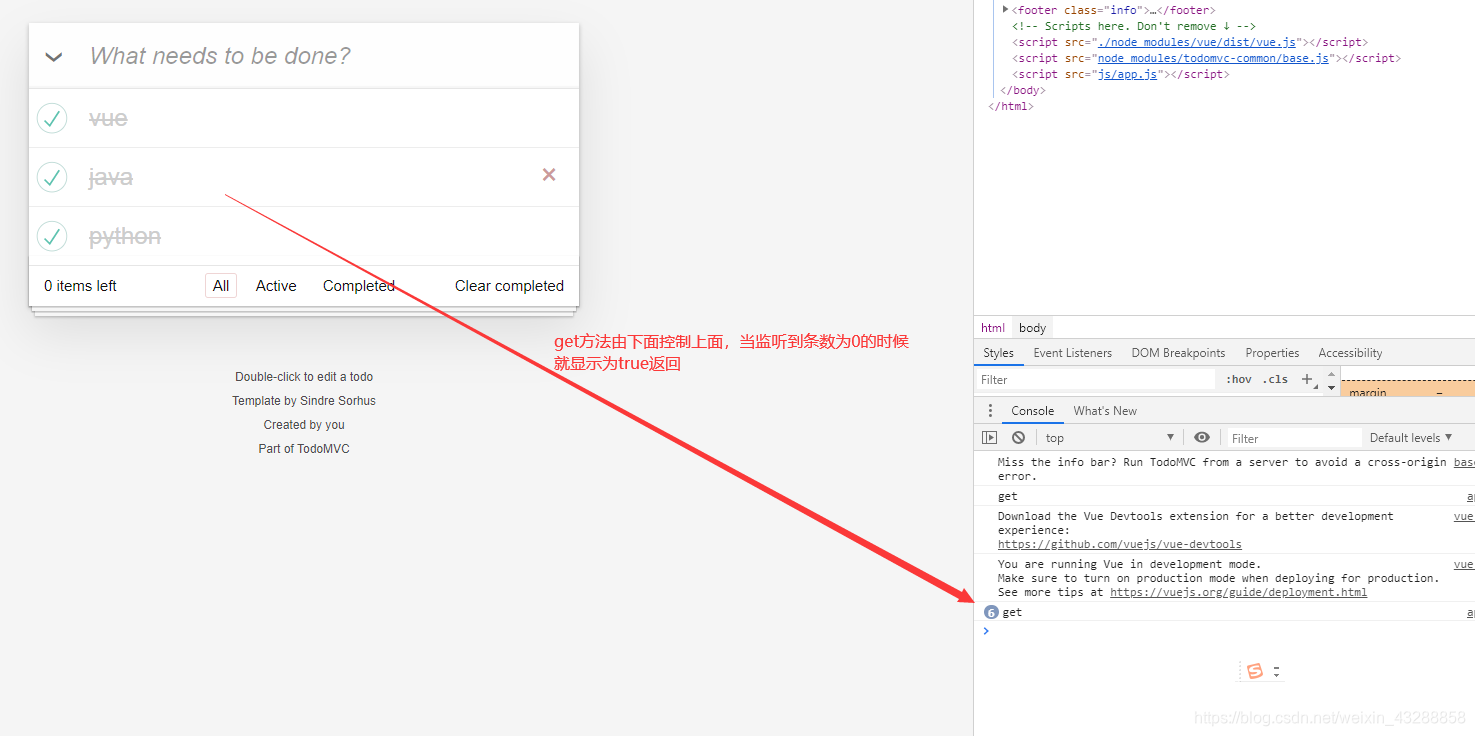Select the closing body tag line
This screenshot has width=1475, height=736.
[1022, 90]
